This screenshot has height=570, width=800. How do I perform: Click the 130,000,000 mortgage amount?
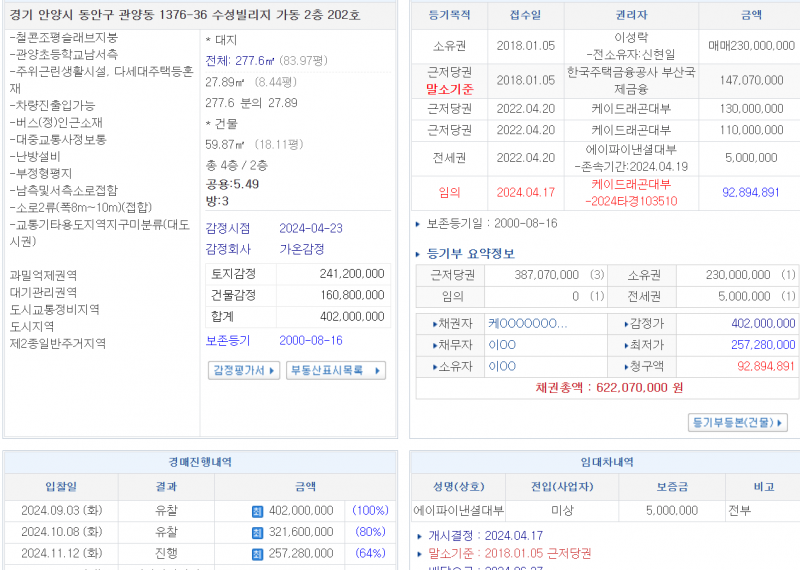(x=751, y=109)
